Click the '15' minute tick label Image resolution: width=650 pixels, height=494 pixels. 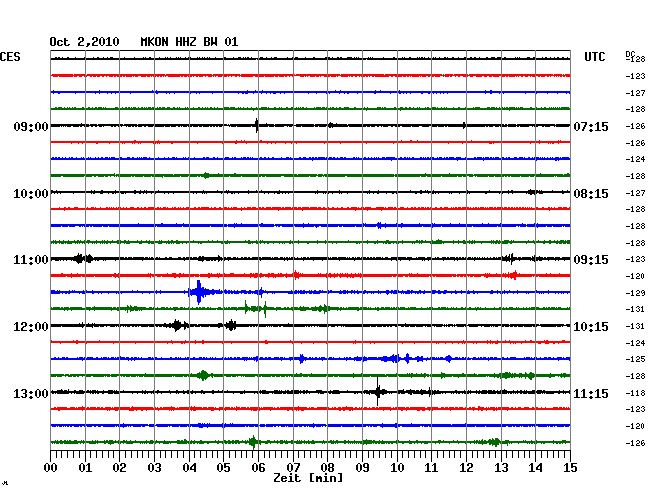[x=570, y=467]
